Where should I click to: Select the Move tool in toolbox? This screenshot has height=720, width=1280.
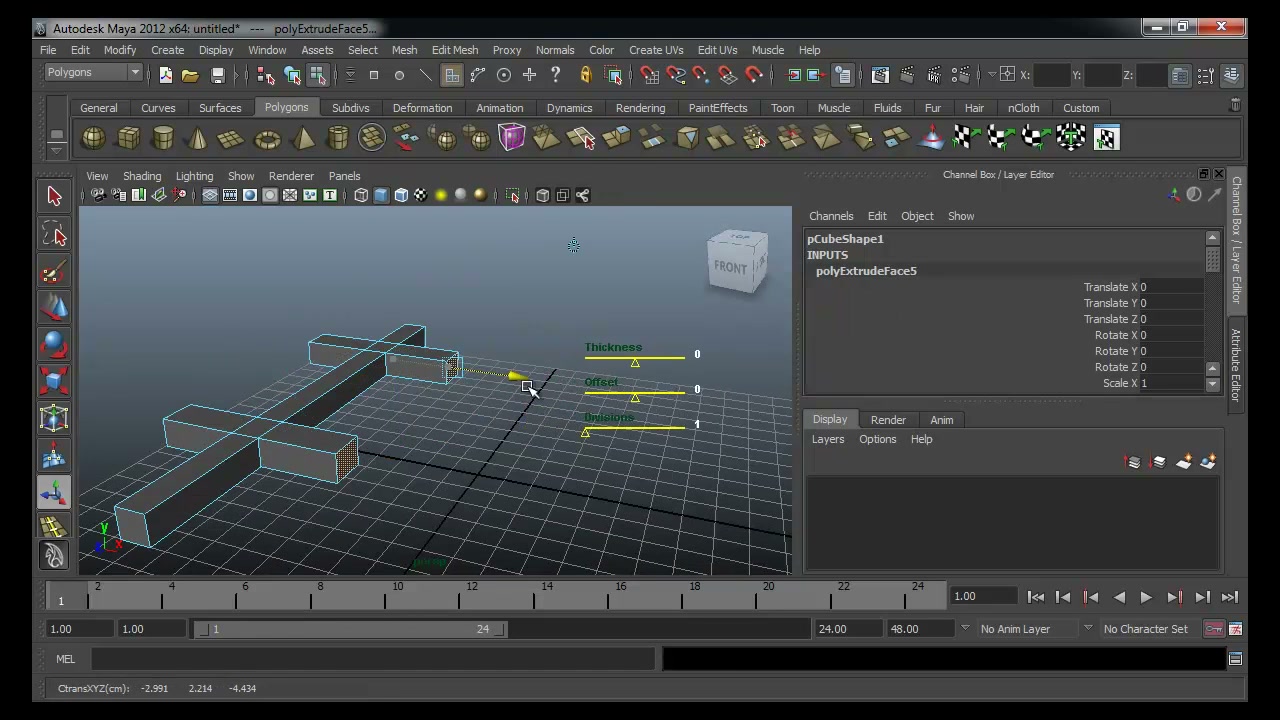coord(54,308)
